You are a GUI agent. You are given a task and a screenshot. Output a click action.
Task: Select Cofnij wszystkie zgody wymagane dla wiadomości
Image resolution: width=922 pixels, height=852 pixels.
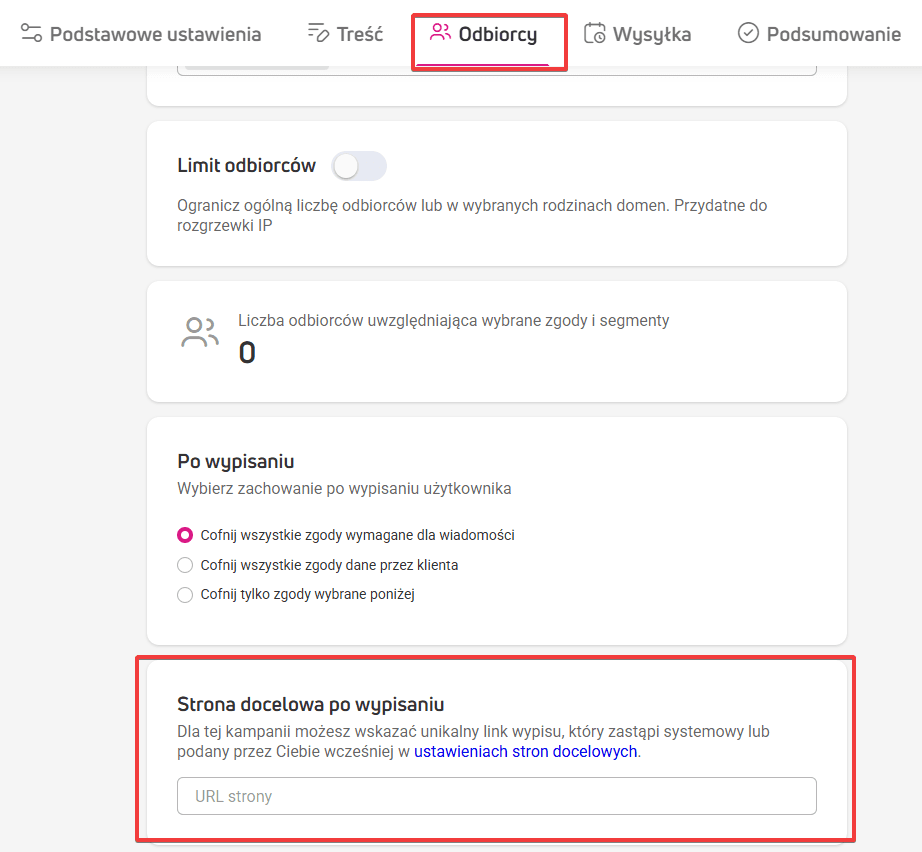[185, 535]
